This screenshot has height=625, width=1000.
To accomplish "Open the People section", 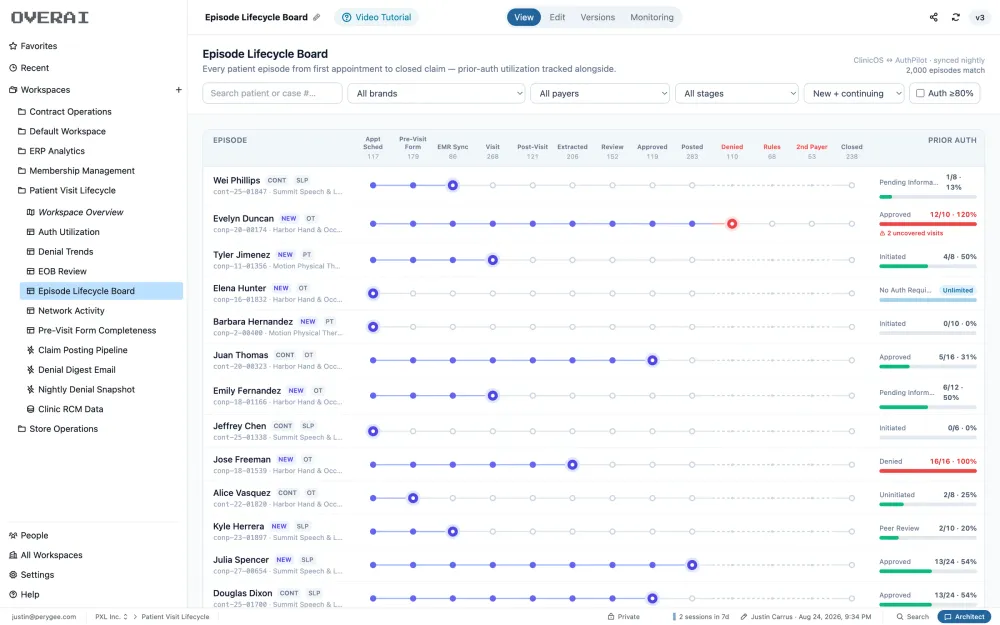I will point(29,535).
